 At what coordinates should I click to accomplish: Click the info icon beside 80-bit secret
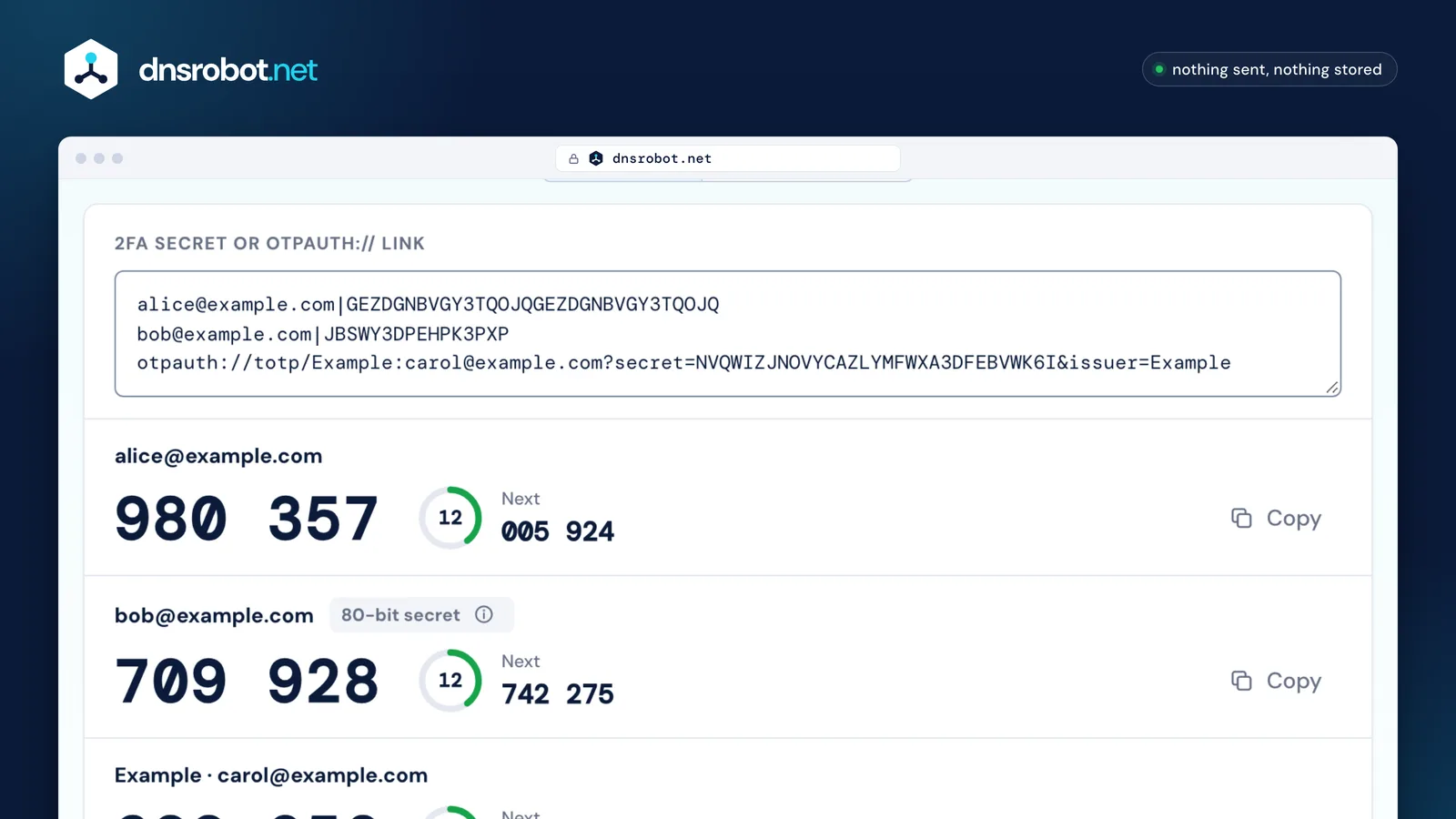tap(484, 614)
